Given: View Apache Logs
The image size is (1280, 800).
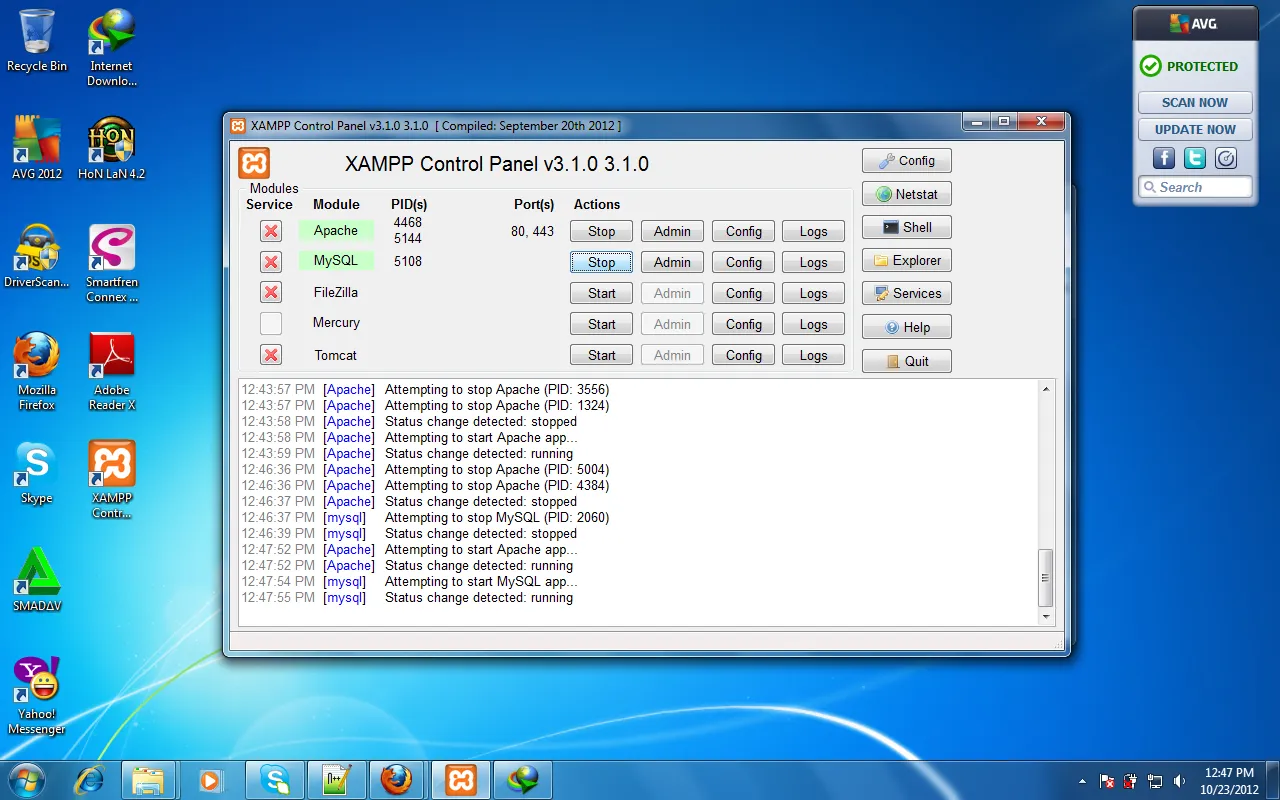Looking at the screenshot, I should (813, 231).
